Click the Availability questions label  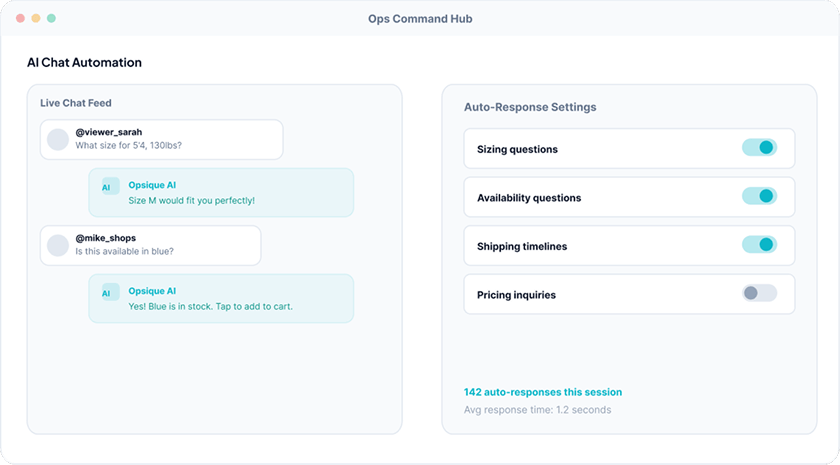529,198
